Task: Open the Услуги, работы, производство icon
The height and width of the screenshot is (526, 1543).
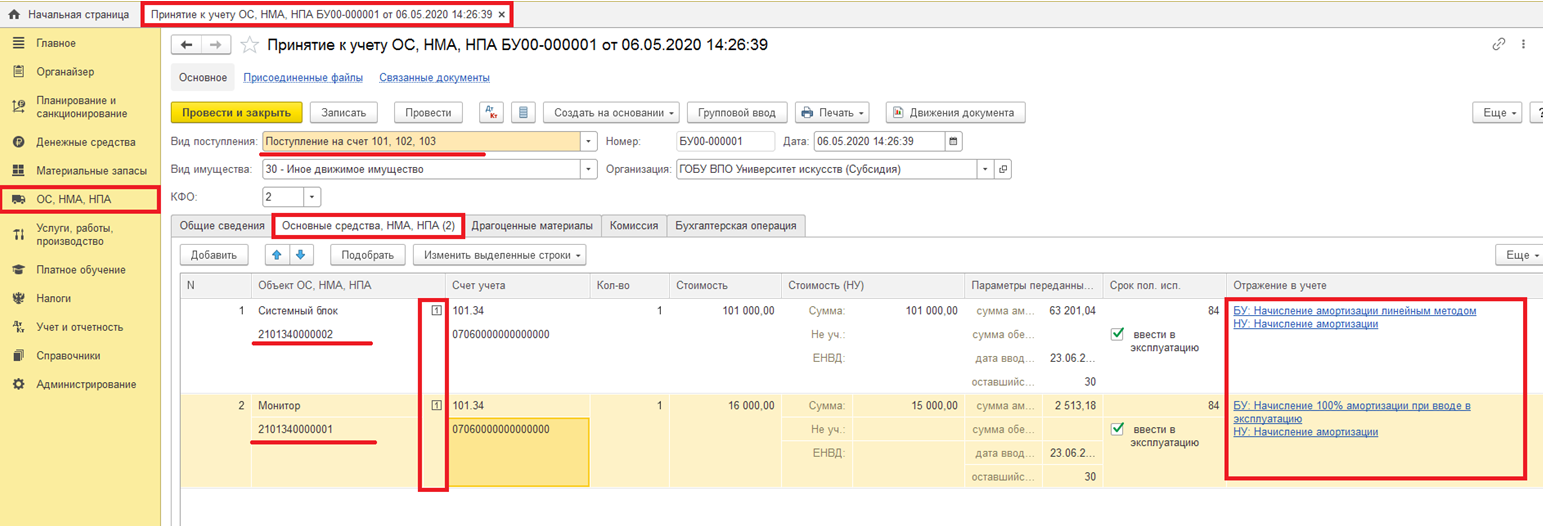Action: coord(17,234)
